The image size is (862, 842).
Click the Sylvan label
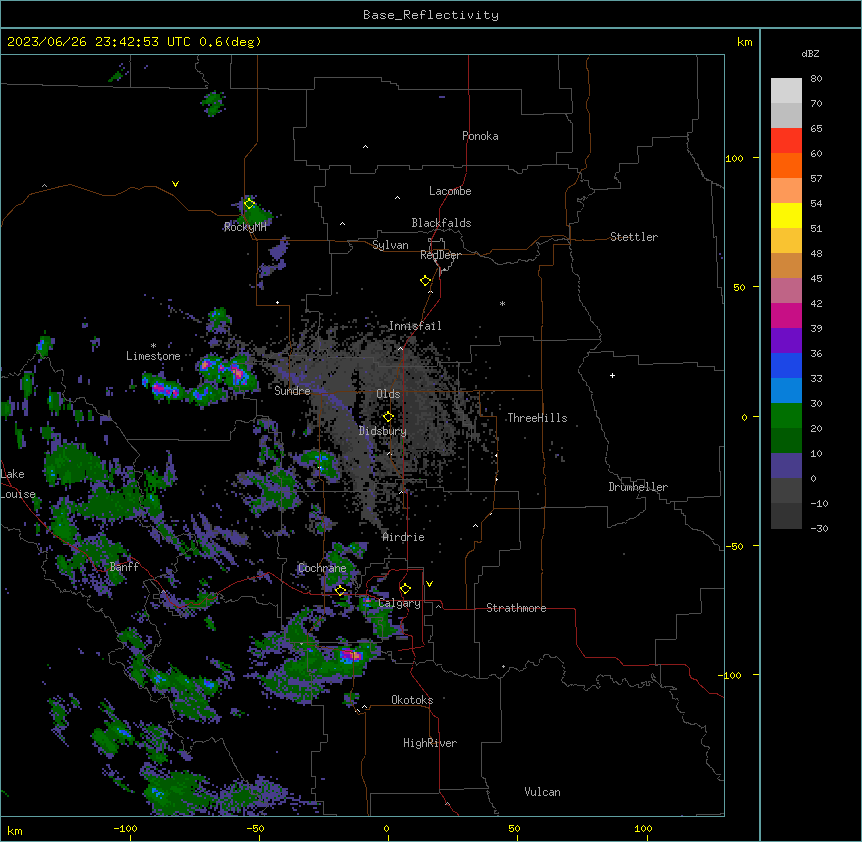[x=390, y=245]
